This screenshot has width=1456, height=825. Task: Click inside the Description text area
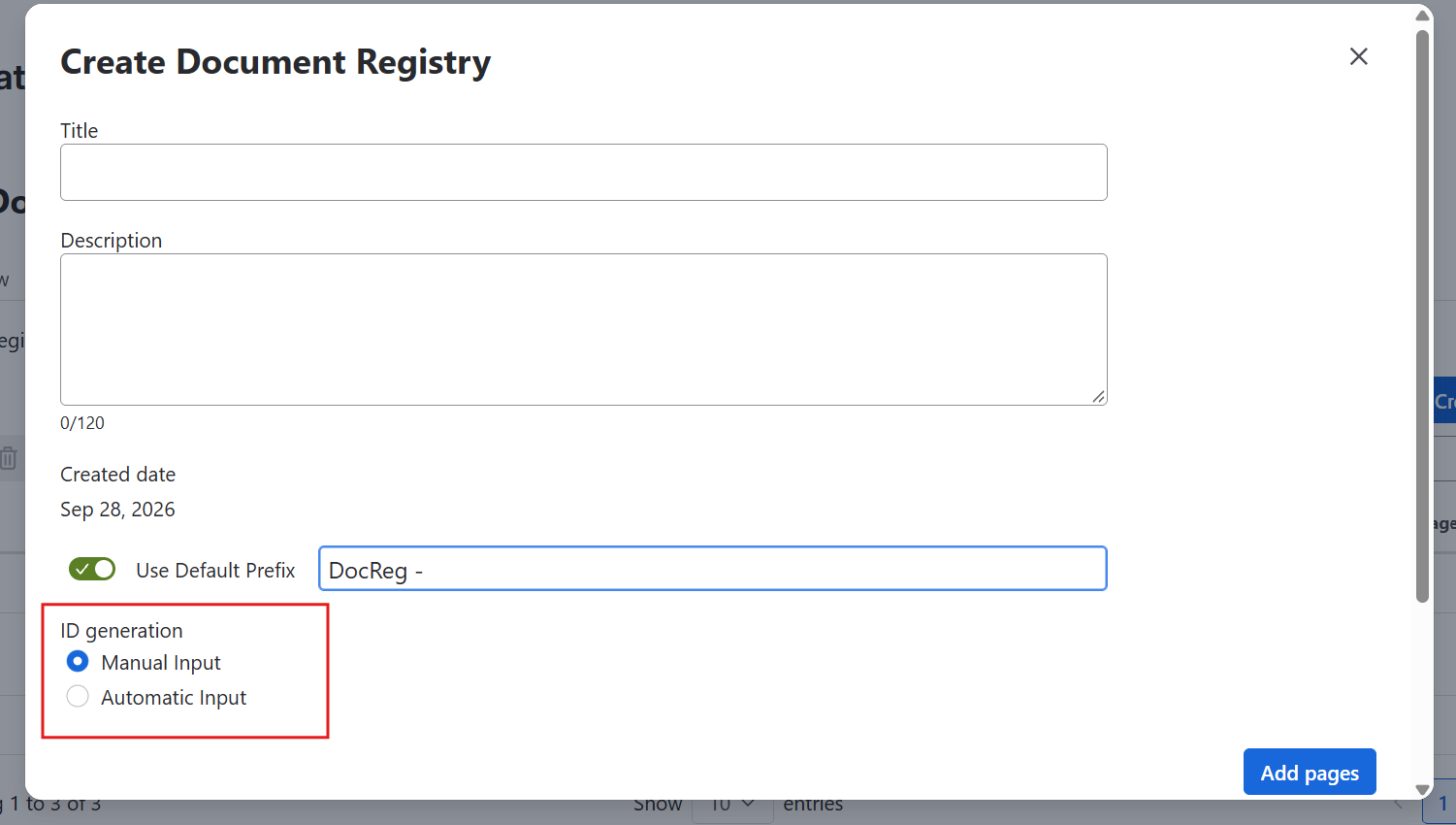click(x=584, y=329)
